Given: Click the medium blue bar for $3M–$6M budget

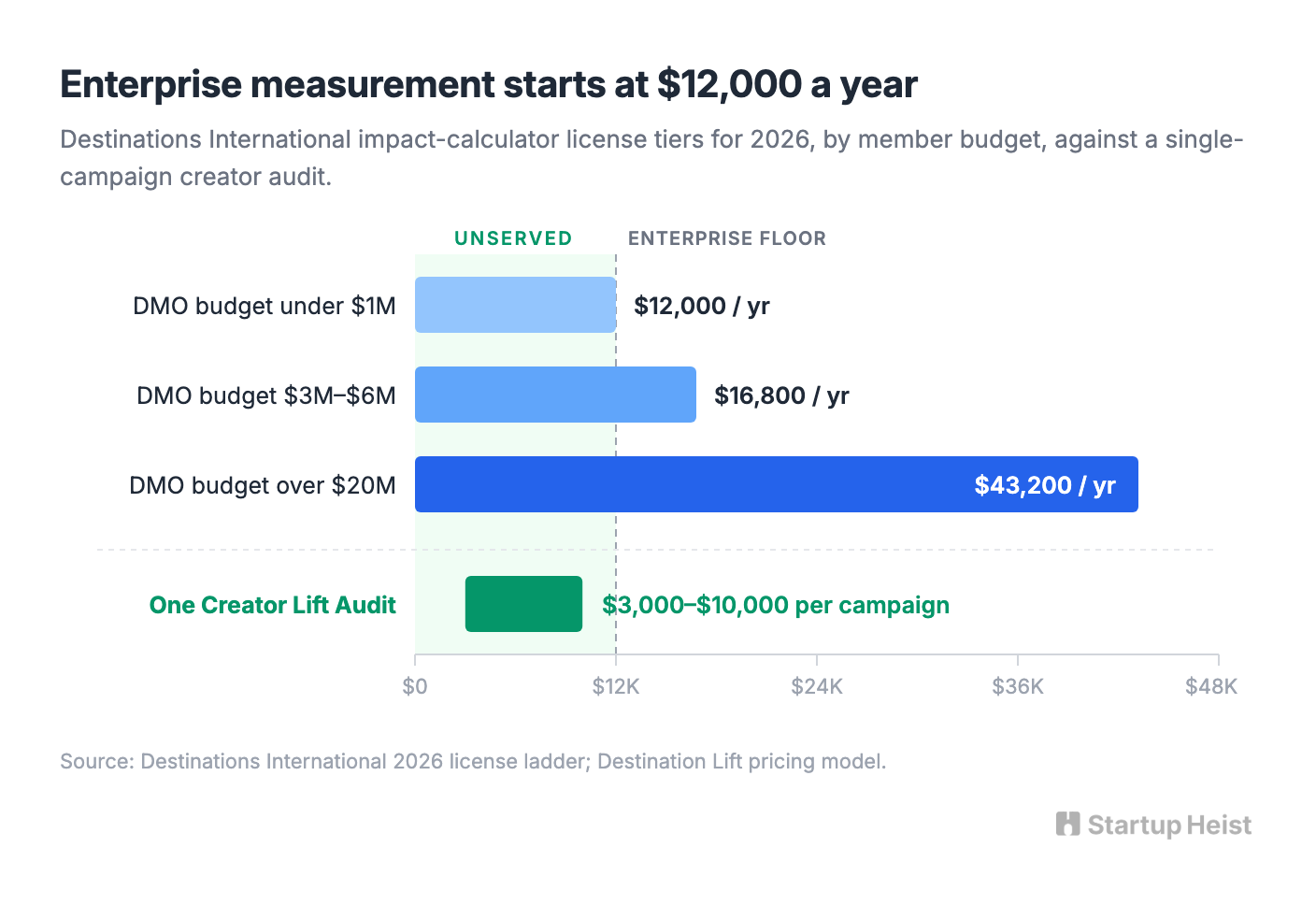Looking at the screenshot, I should [555, 395].
